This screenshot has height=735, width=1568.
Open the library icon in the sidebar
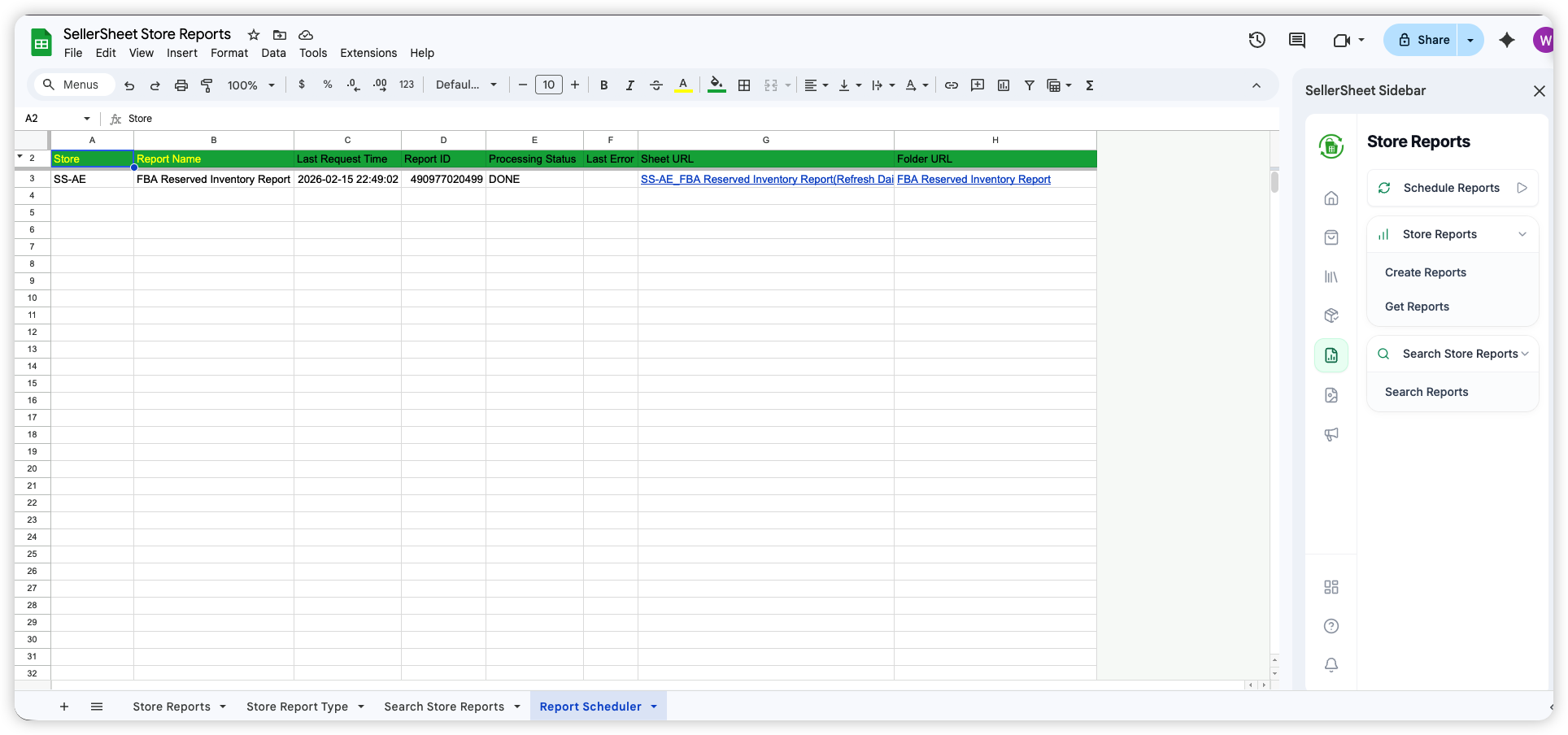click(1331, 276)
